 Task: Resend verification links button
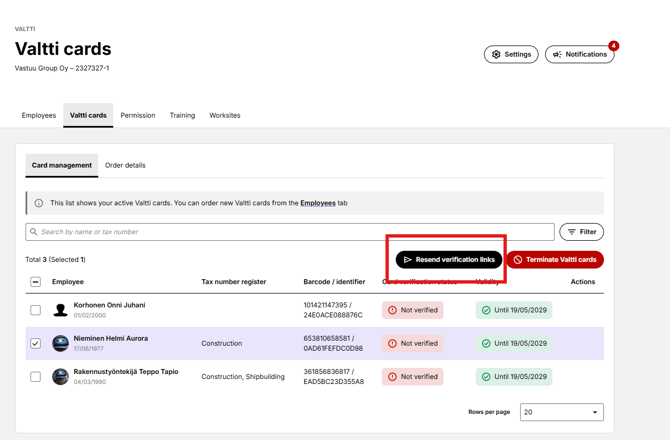click(x=449, y=260)
